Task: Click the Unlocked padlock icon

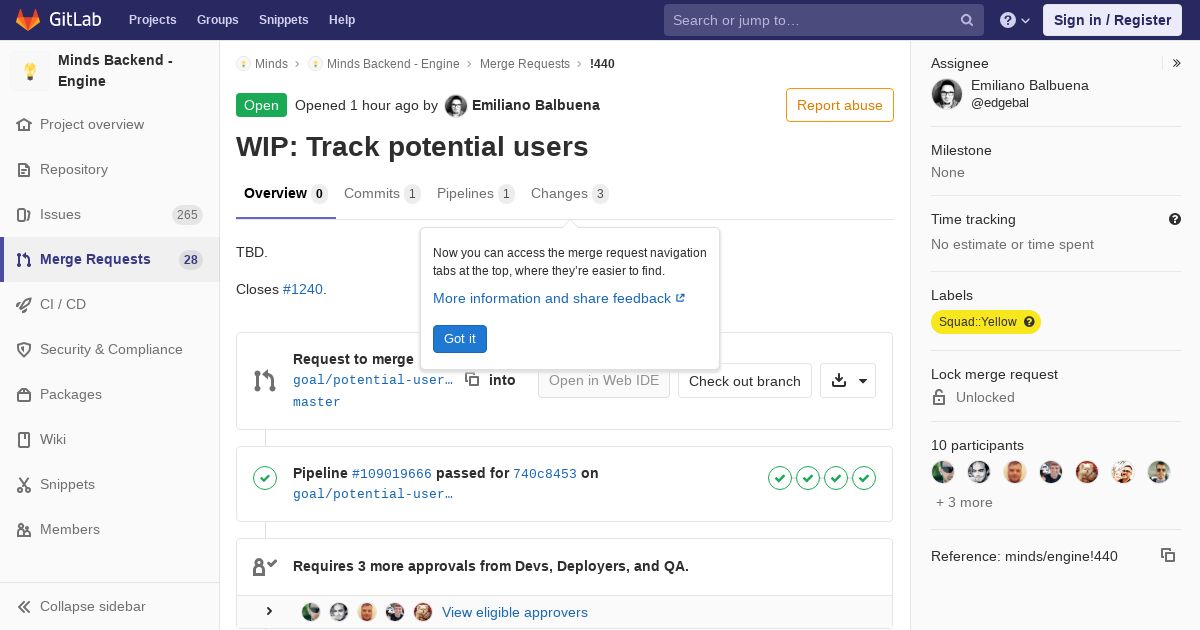Action: pos(939,397)
